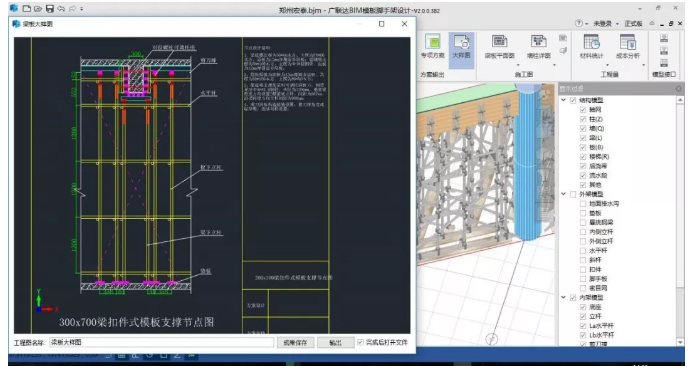Click the 输出 export button
The image size is (691, 372).
pyautogui.click(x=335, y=342)
